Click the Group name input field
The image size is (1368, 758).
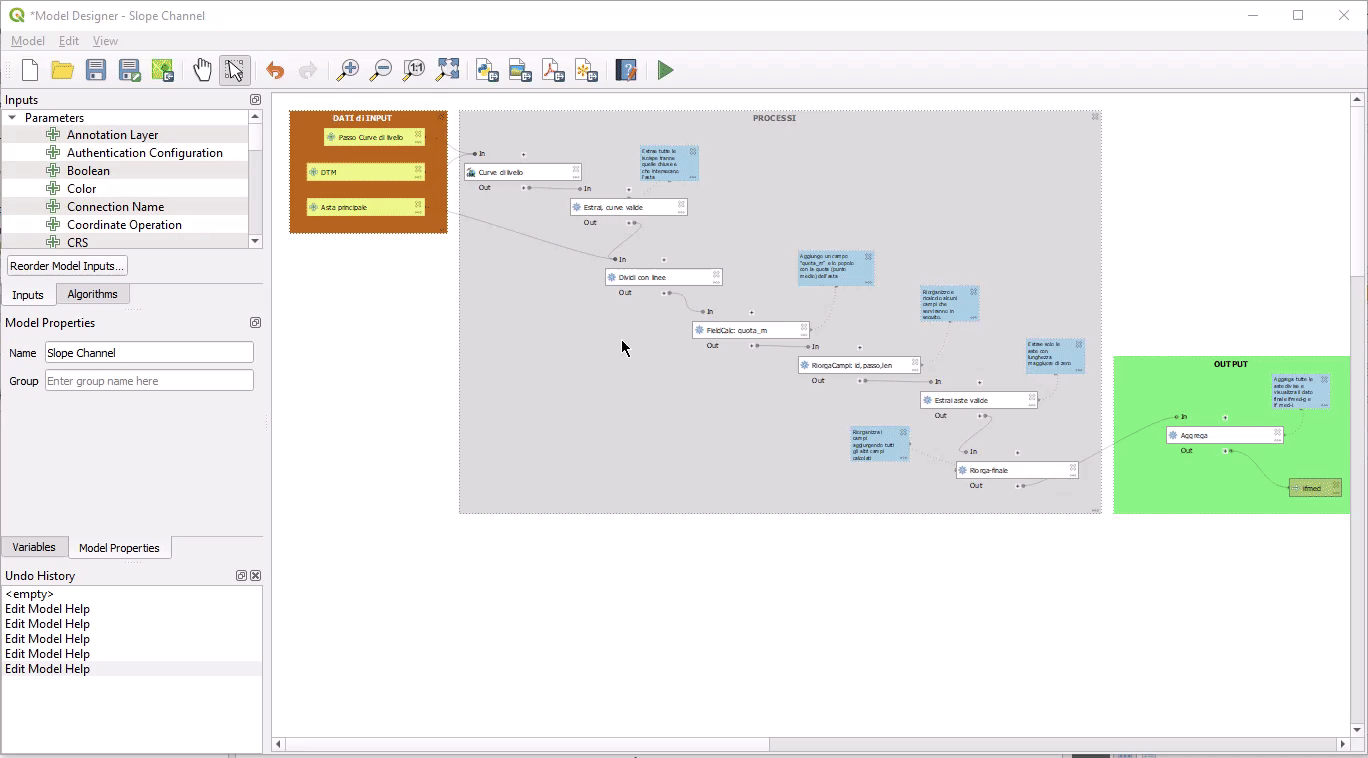click(149, 381)
